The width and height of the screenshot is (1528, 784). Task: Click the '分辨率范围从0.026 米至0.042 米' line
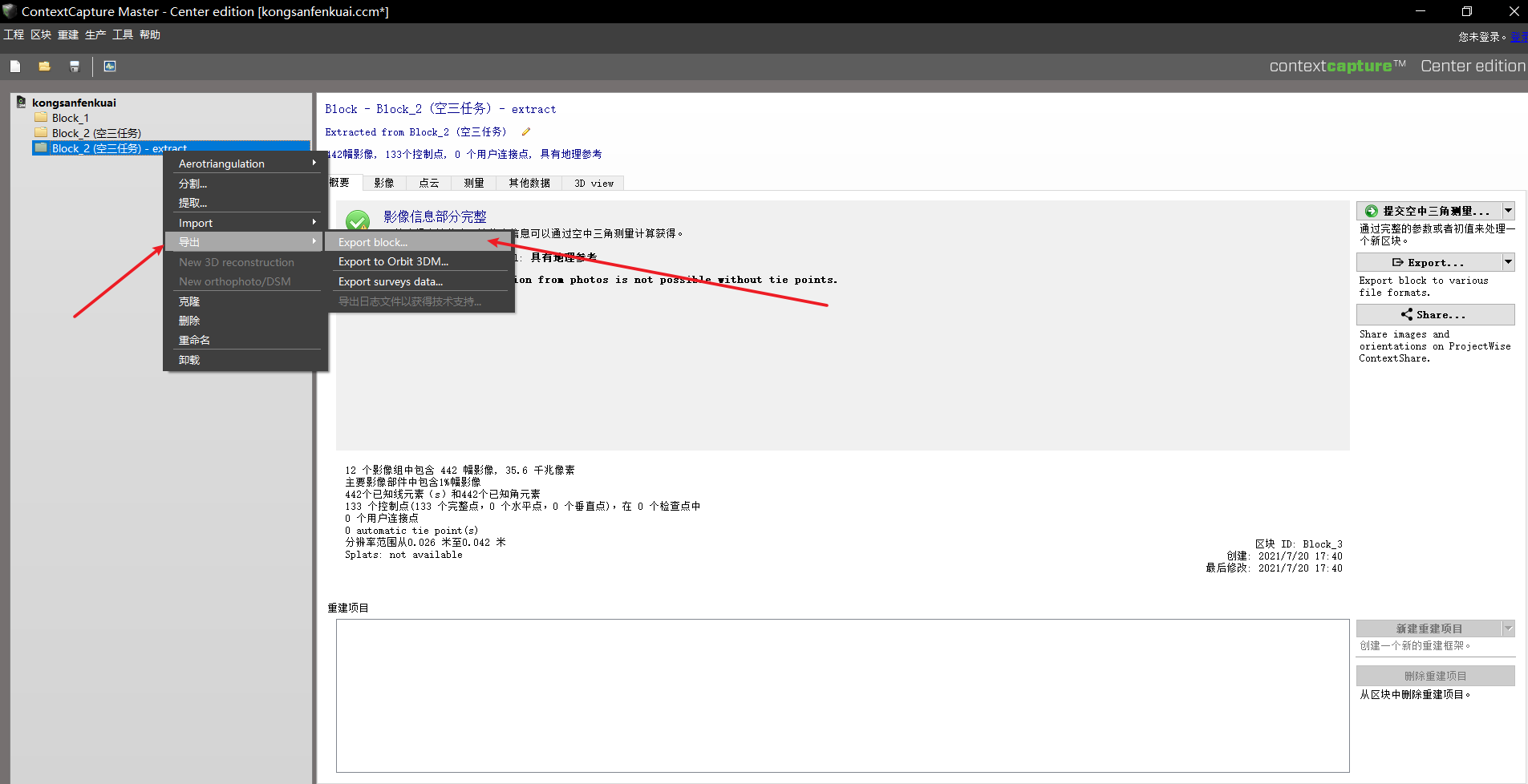click(x=425, y=543)
